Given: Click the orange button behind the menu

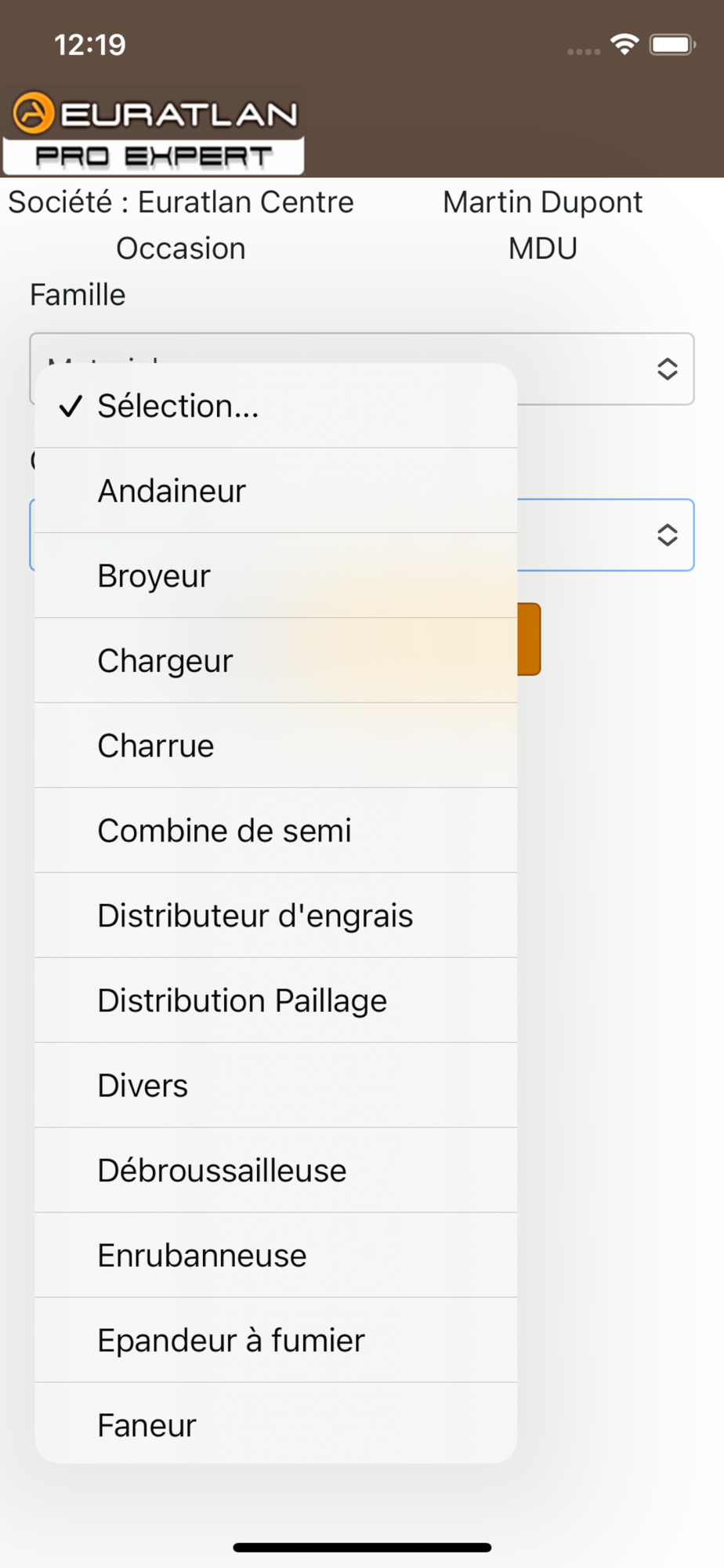Looking at the screenshot, I should 529,639.
